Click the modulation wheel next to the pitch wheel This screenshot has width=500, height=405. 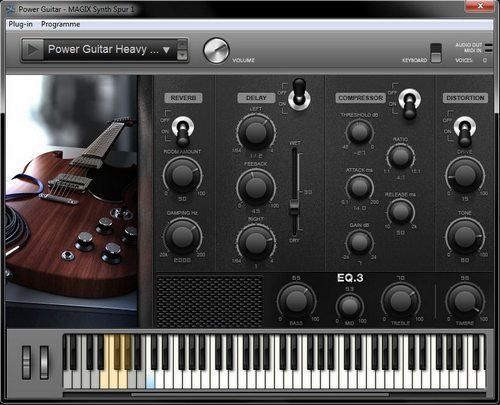(44, 362)
